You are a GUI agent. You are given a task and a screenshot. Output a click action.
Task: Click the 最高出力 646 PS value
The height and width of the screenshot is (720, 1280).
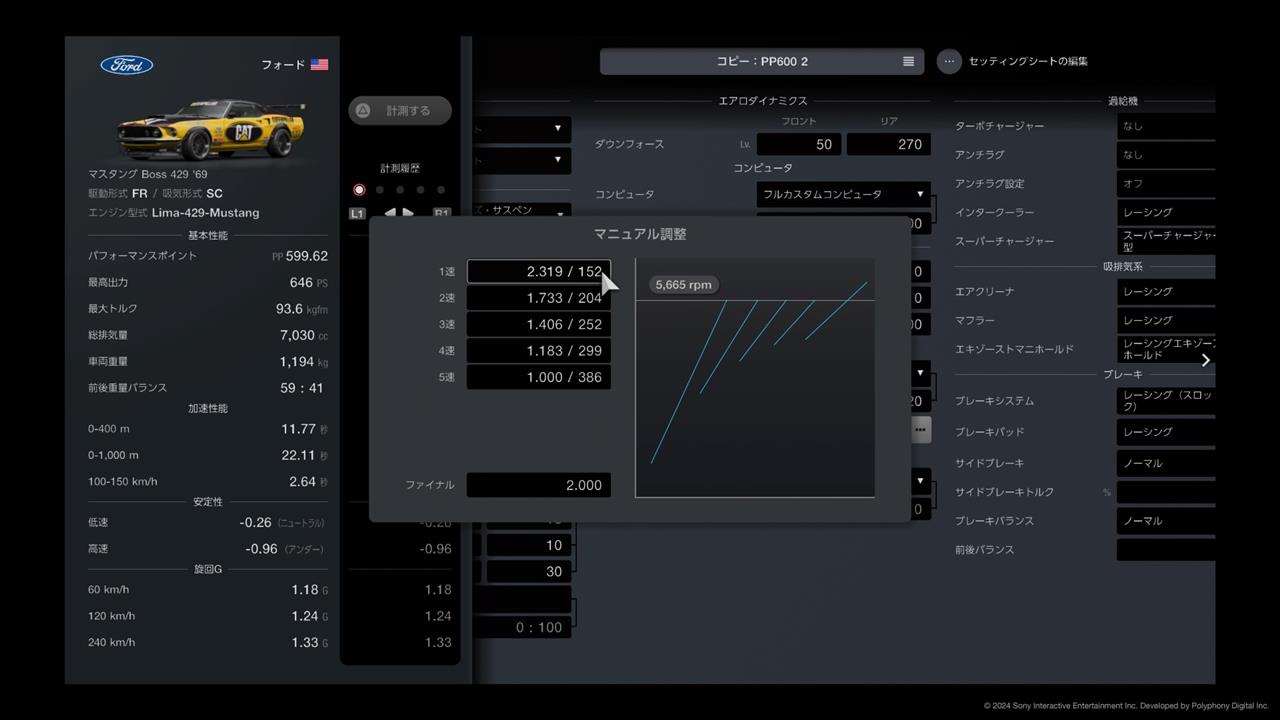308,283
